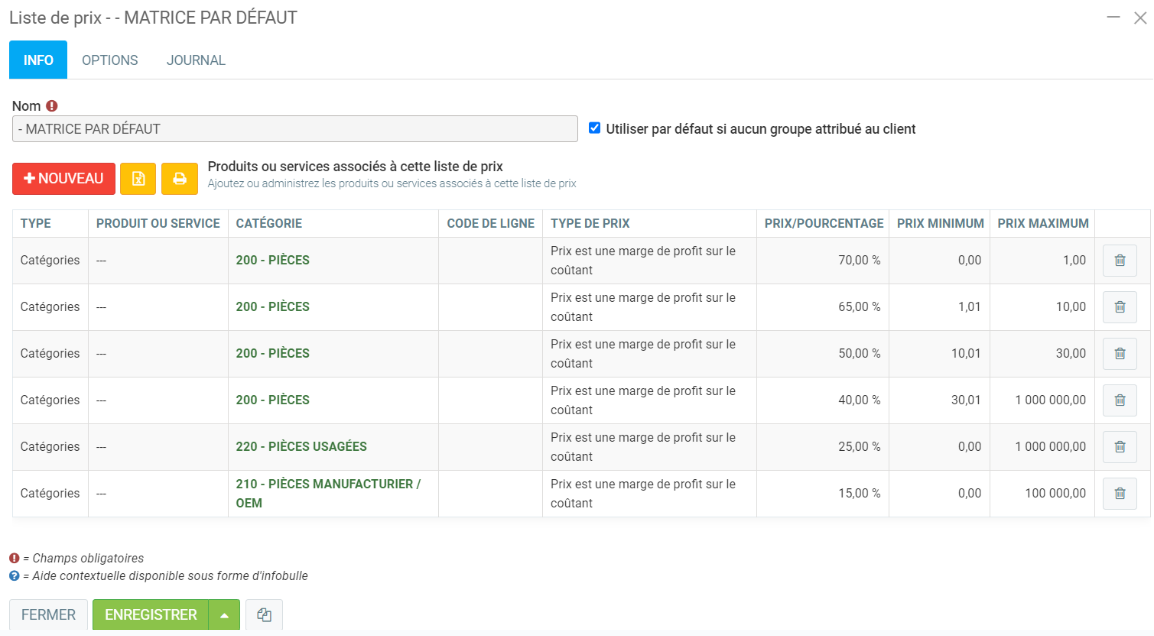Select the INFO tab

coord(38,60)
